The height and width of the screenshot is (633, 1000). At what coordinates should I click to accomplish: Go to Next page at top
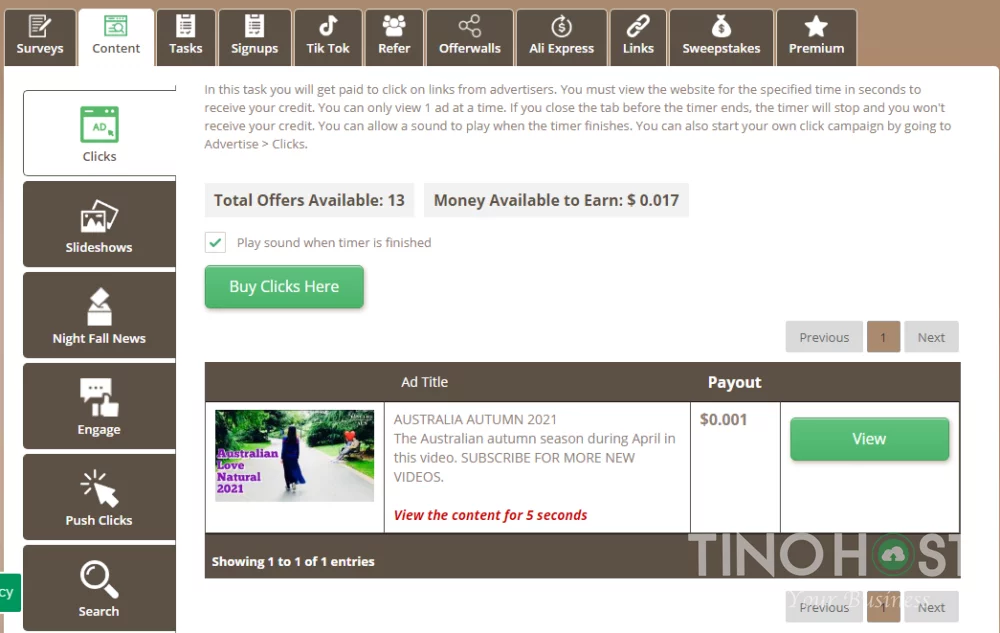[x=931, y=338]
